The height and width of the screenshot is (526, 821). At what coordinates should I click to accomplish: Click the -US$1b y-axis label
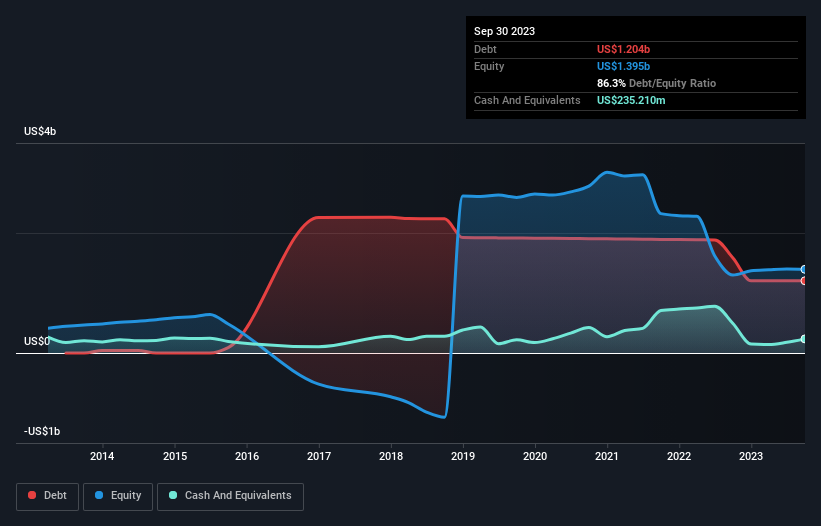(x=42, y=431)
